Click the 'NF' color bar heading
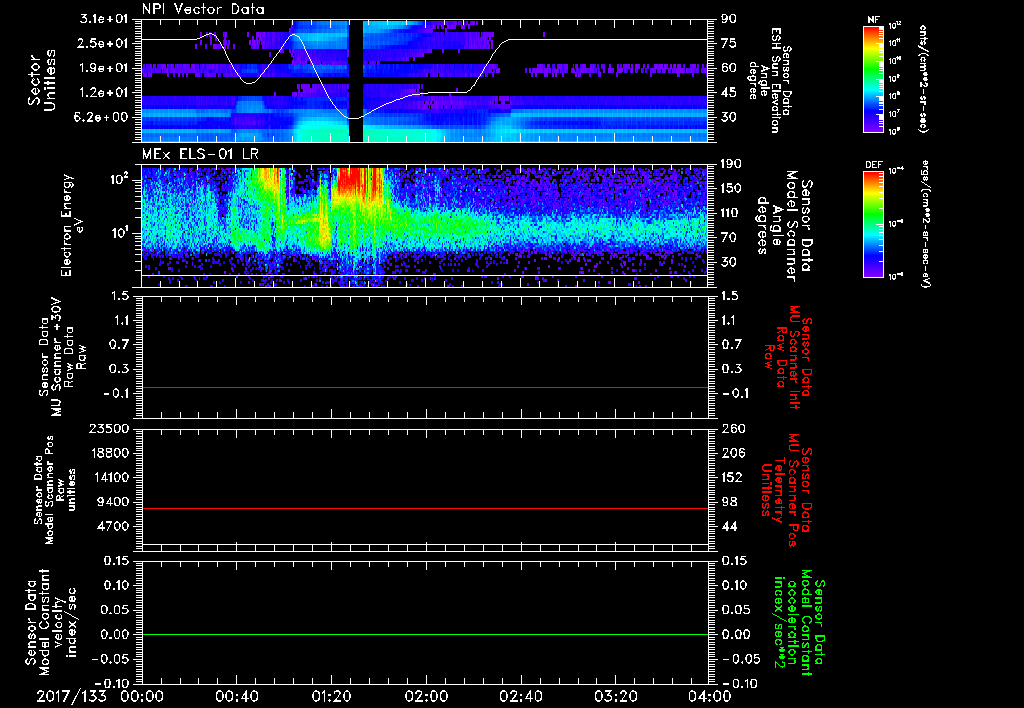Viewport: 1024px width, 708px height. (x=873, y=20)
